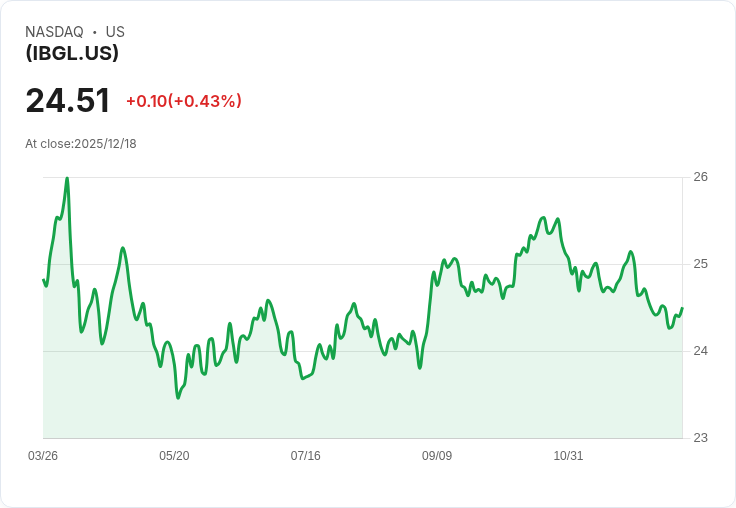Select the 23 y-axis price label
The image size is (736, 508).
coord(700,438)
